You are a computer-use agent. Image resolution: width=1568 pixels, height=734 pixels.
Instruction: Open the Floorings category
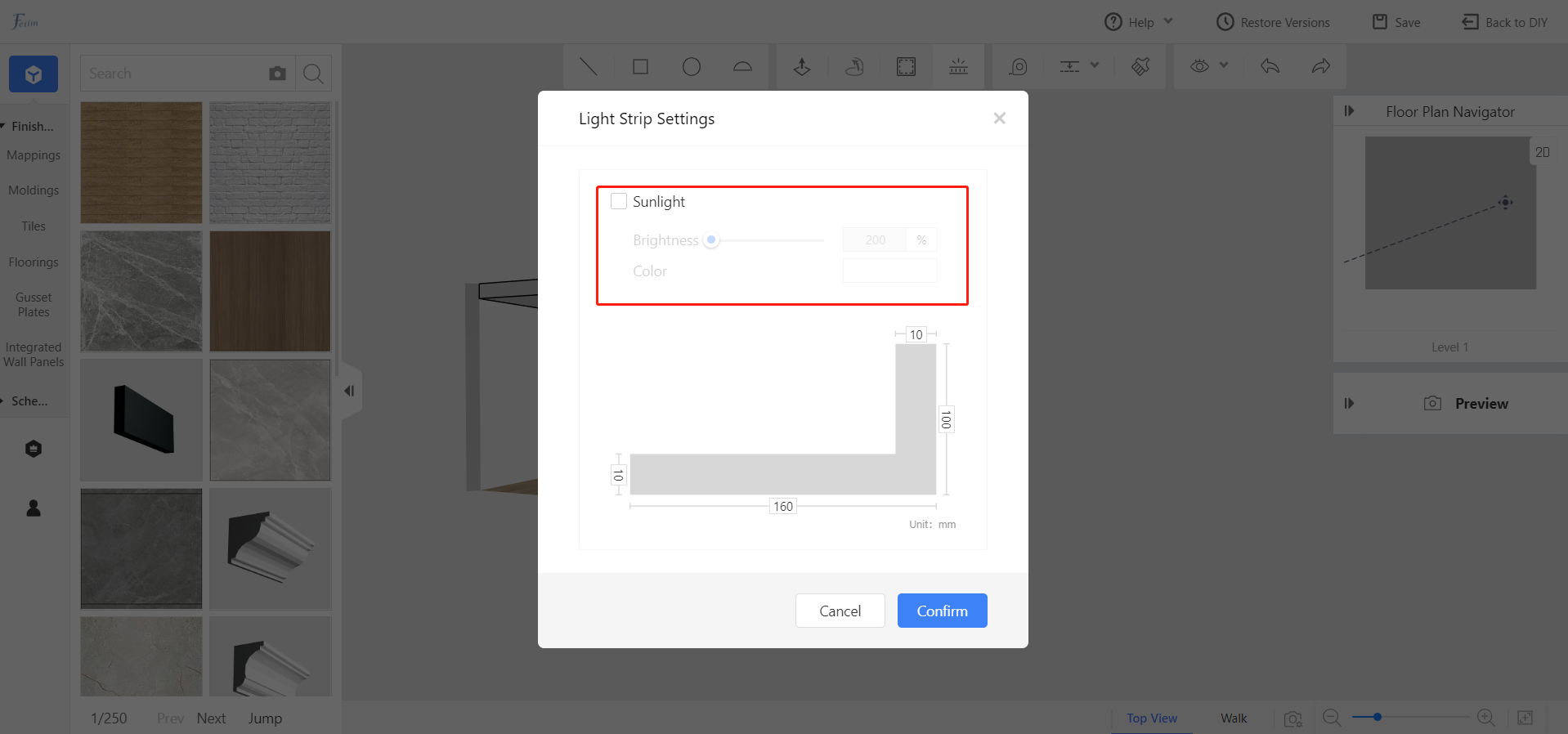34,262
